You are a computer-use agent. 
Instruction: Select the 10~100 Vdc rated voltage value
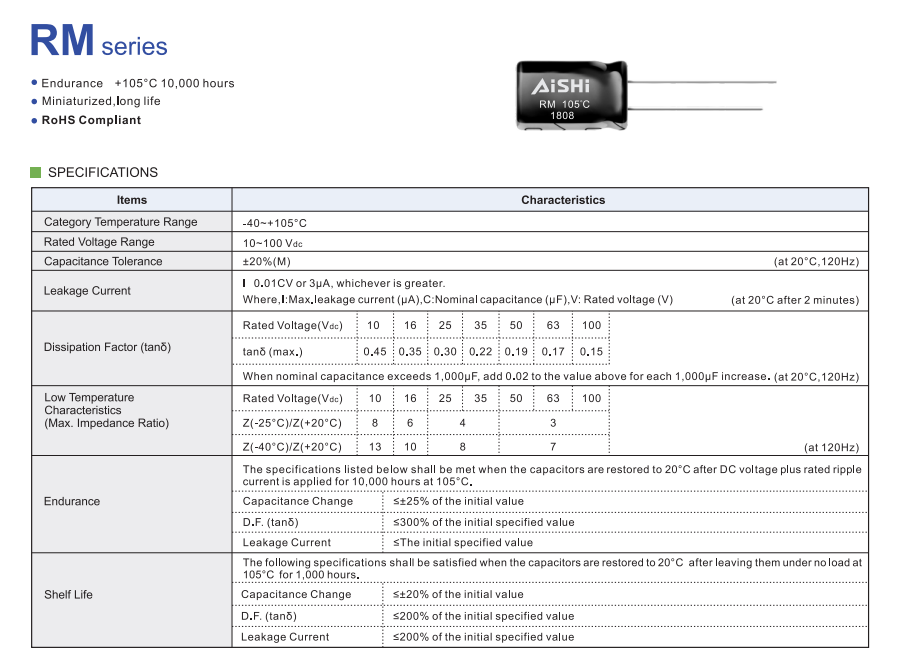click(x=272, y=242)
